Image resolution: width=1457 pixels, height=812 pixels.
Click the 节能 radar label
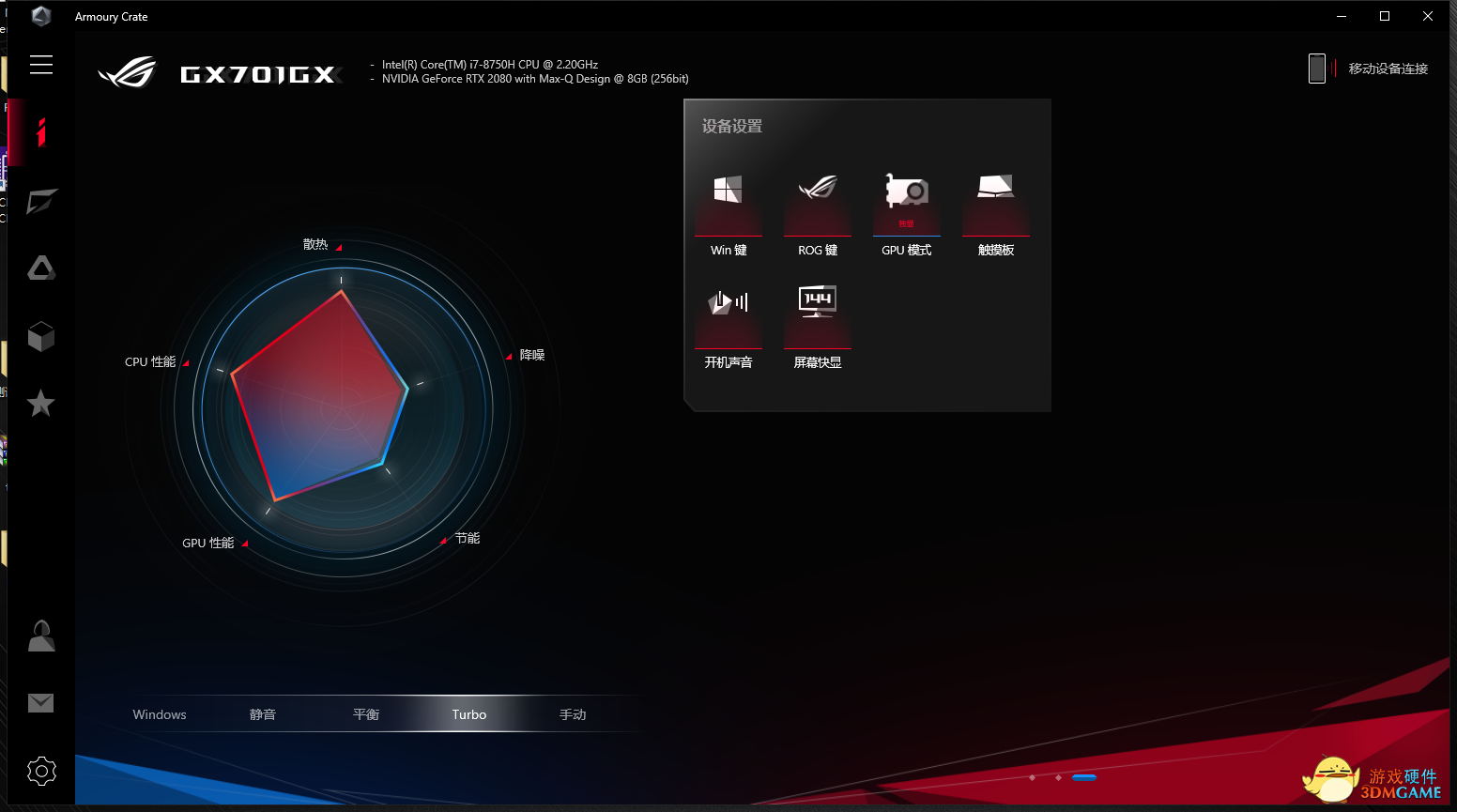pyautogui.click(x=468, y=538)
